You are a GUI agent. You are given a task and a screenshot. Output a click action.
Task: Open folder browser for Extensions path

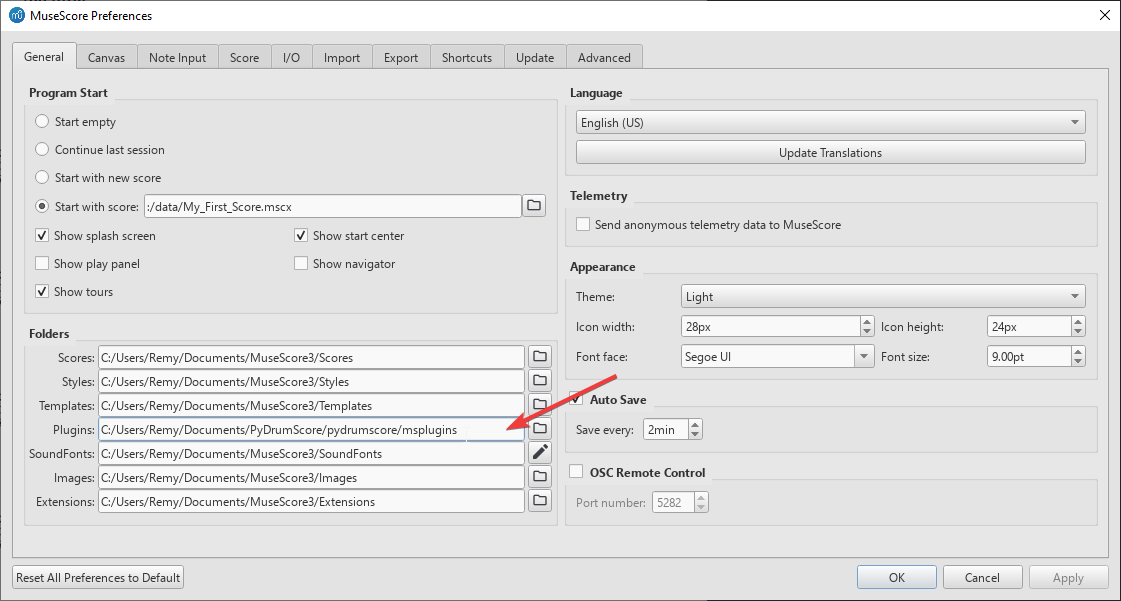540,500
